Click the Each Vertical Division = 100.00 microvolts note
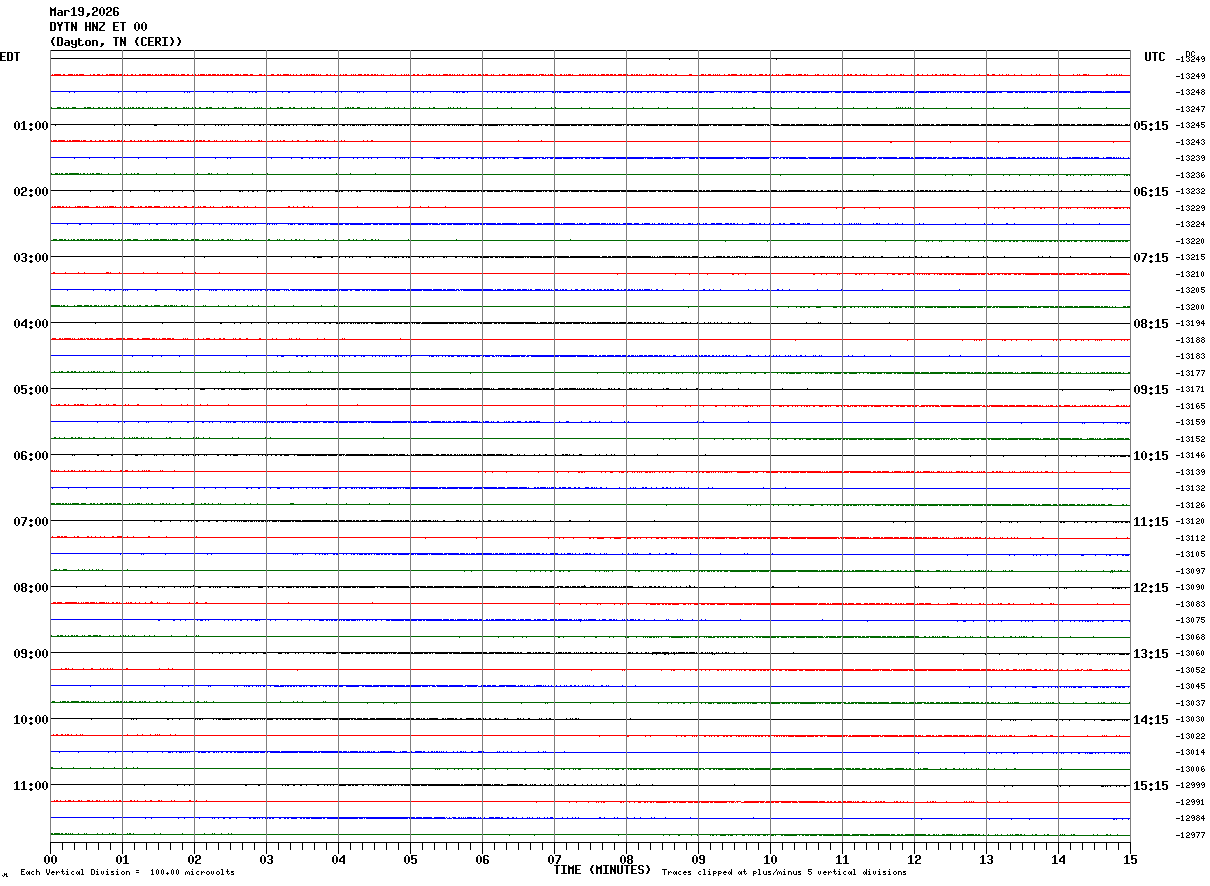This screenshot has height=886, width=1210. coord(127,873)
